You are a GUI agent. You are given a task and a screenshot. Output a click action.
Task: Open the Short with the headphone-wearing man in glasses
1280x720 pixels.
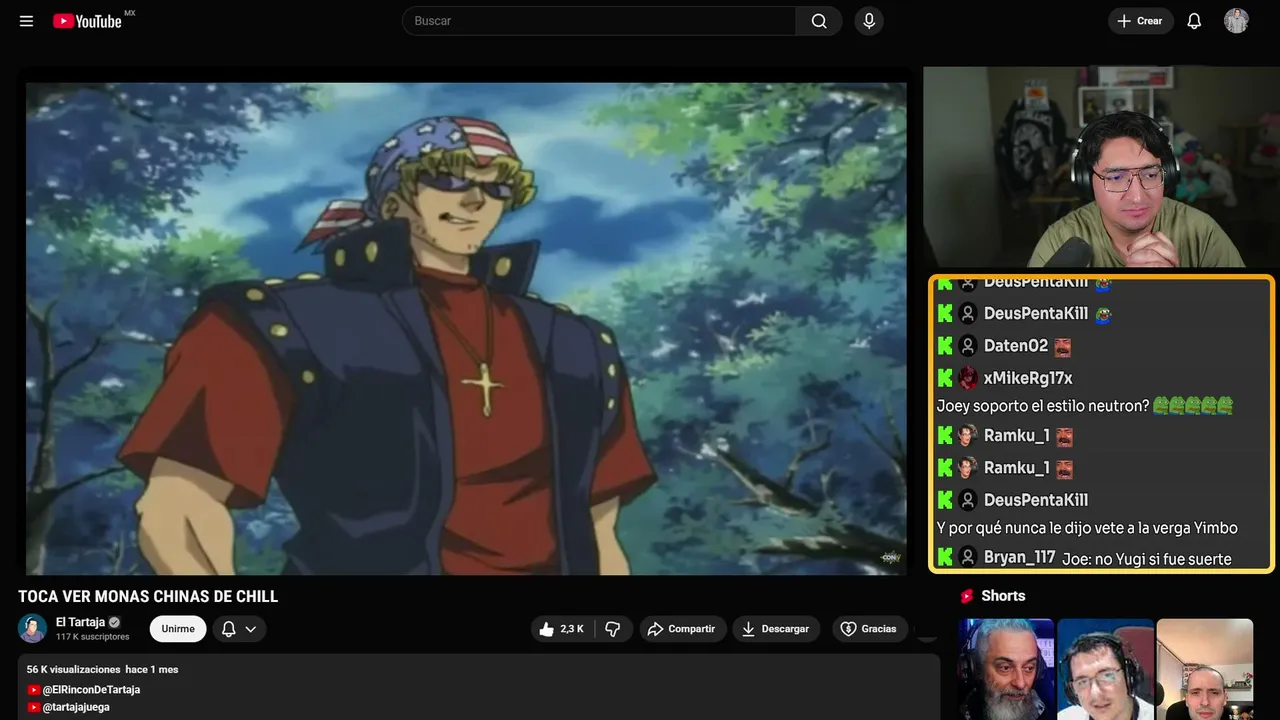click(1105, 669)
